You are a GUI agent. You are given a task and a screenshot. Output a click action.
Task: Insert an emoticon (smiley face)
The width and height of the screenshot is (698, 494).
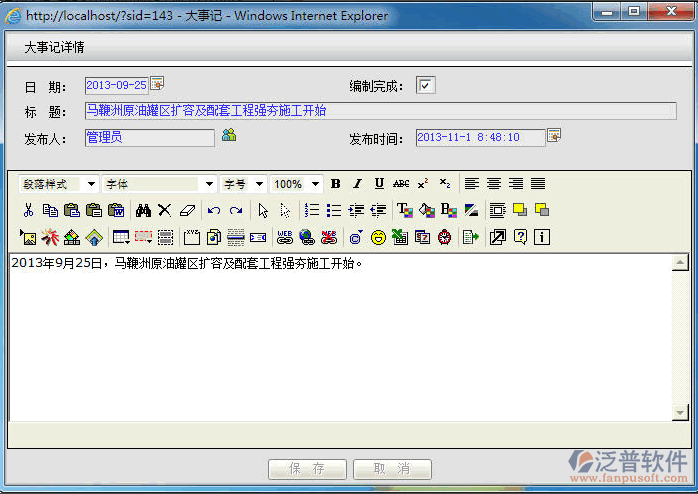378,237
